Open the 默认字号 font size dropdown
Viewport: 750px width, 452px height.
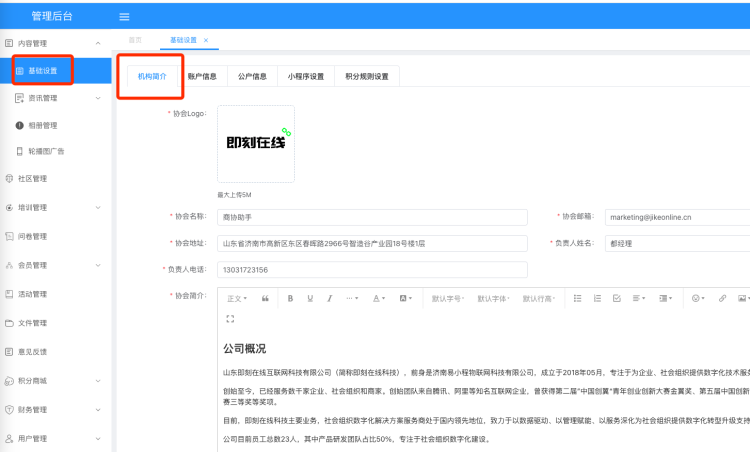(x=449, y=298)
